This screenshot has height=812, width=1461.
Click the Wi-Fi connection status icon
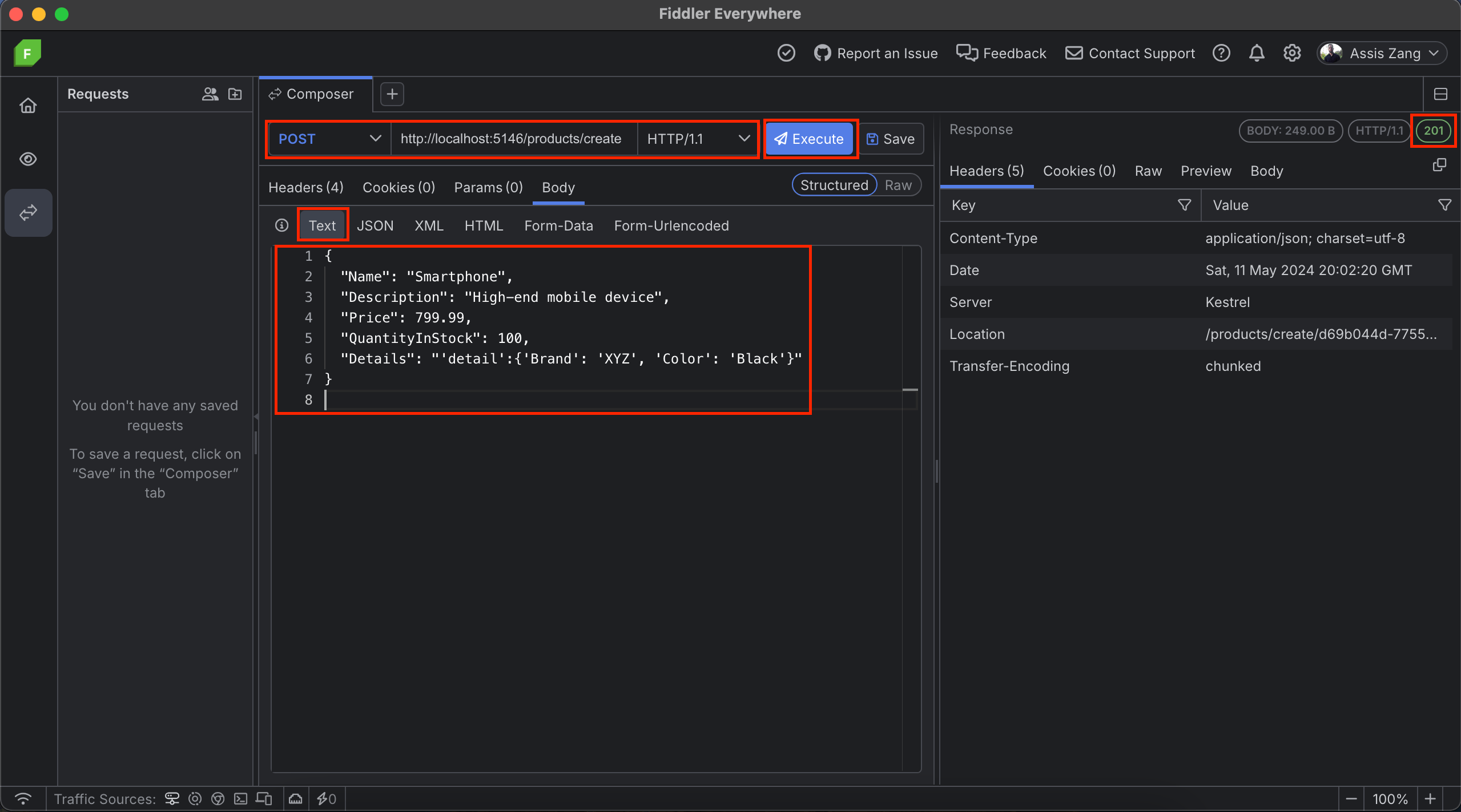point(23,799)
